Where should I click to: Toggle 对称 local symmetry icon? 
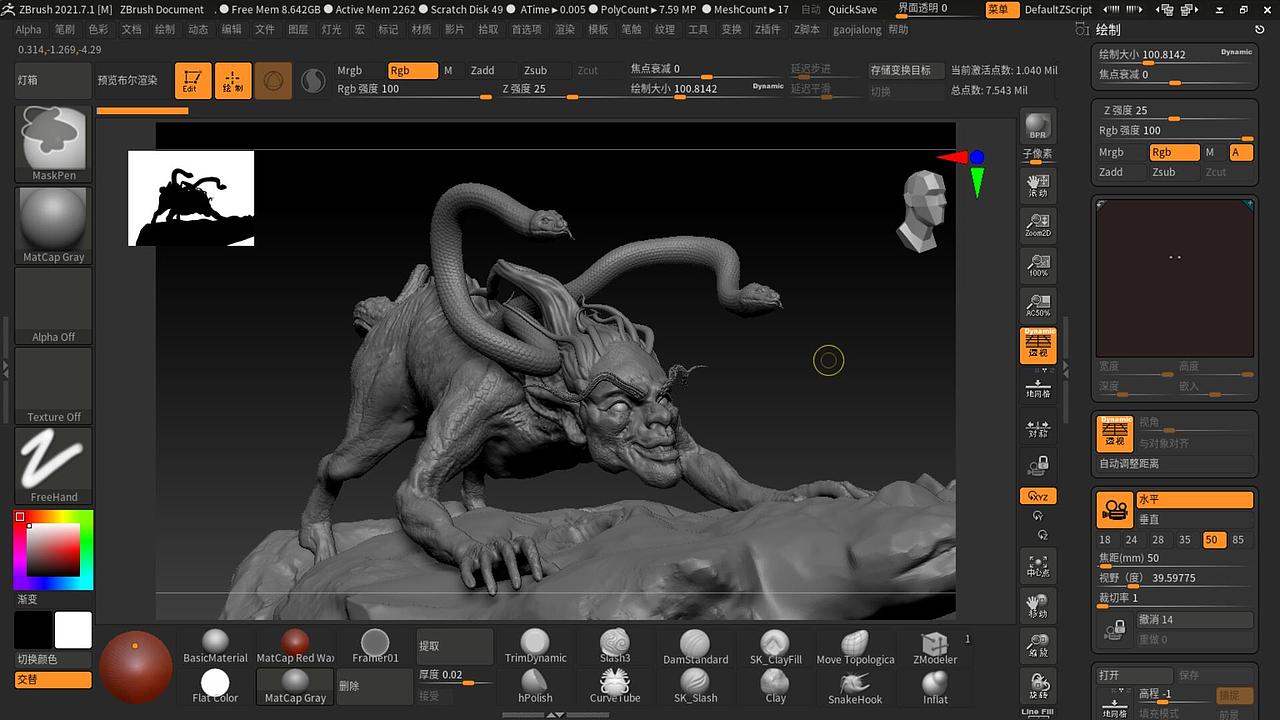coord(1038,425)
